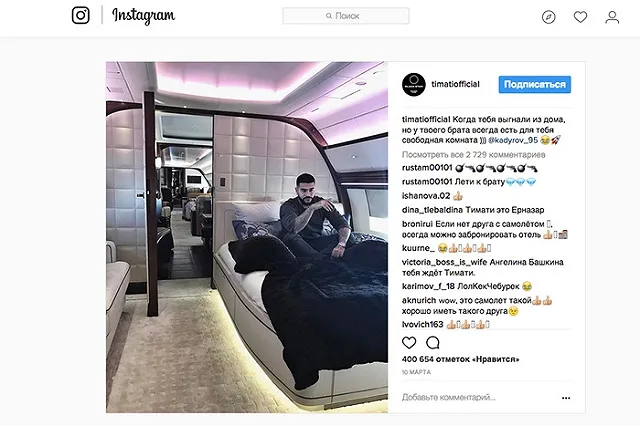640x426 pixels.
Task: Click the timatiofficial profile avatar
Action: click(414, 84)
